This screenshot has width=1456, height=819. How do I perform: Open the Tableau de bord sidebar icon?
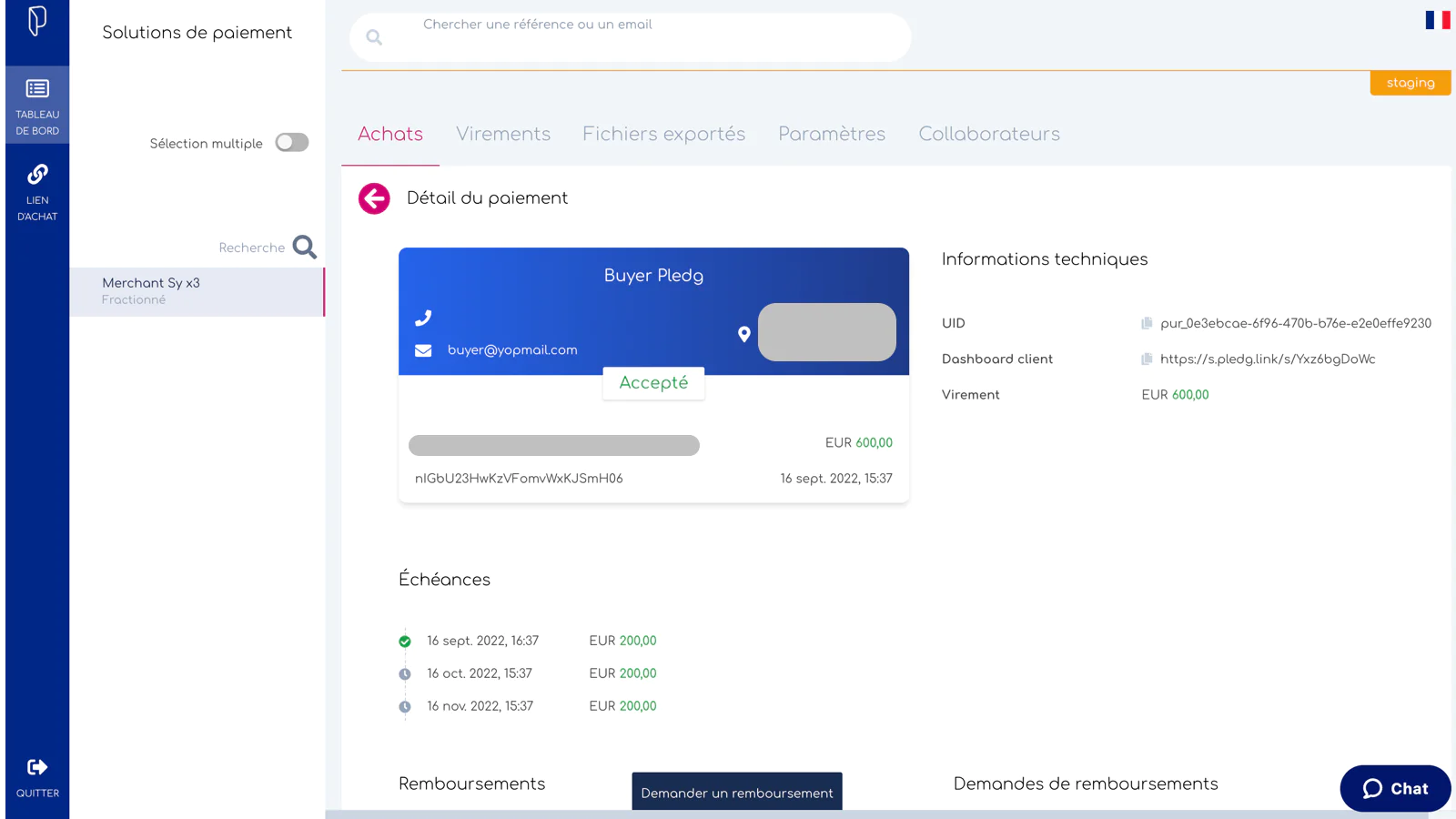click(37, 89)
